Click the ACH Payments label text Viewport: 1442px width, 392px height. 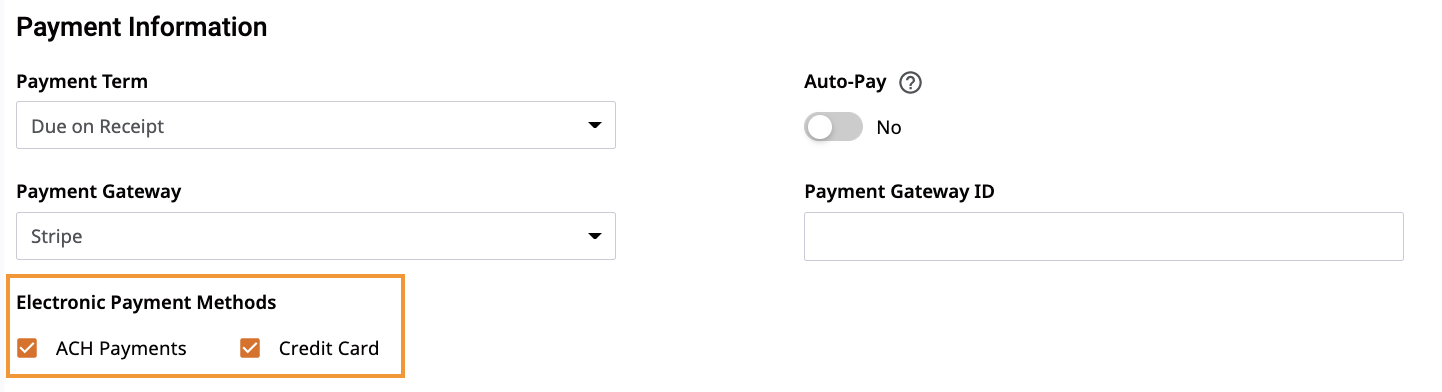coord(121,349)
